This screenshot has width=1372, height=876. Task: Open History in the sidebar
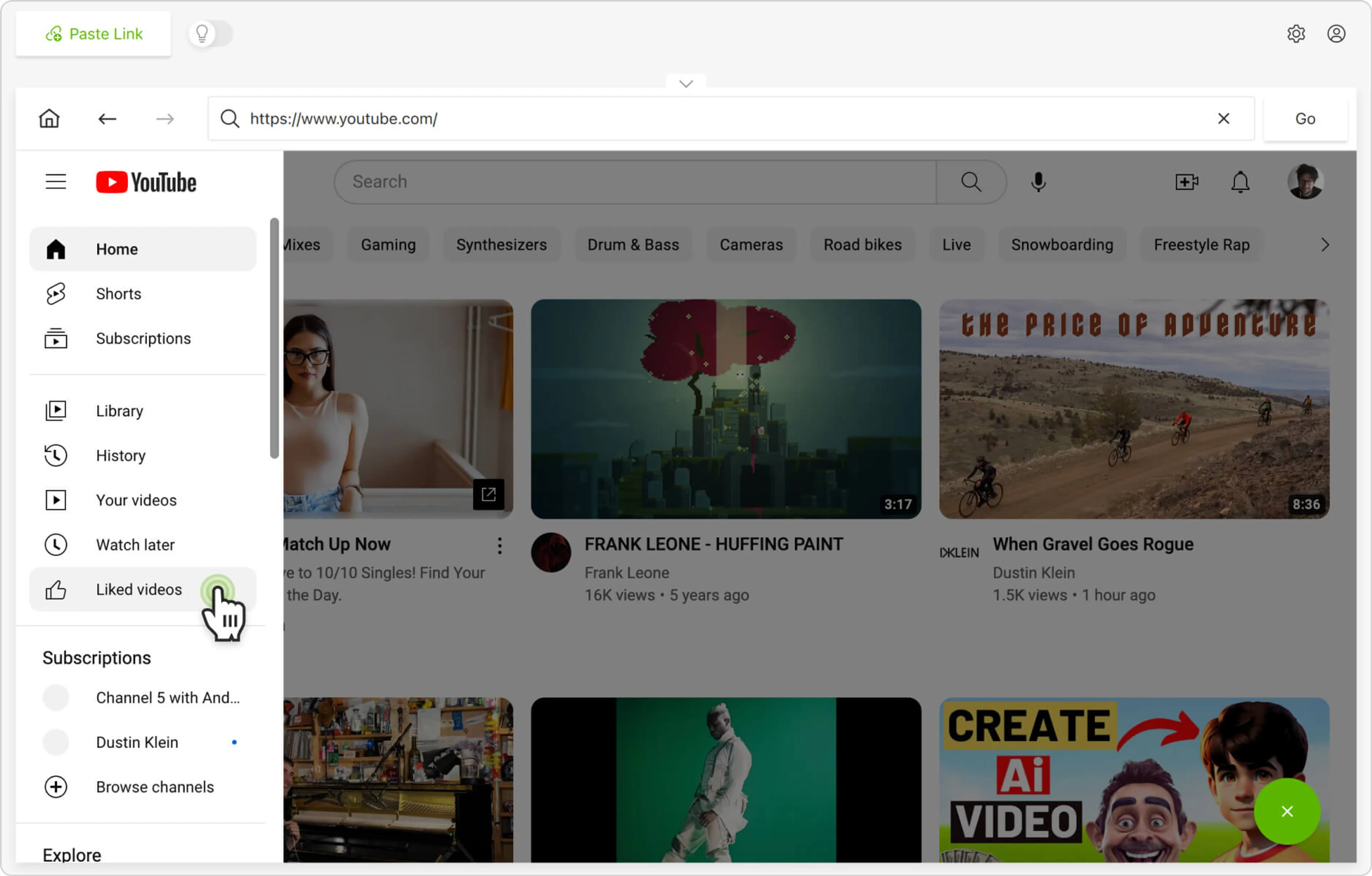click(120, 455)
